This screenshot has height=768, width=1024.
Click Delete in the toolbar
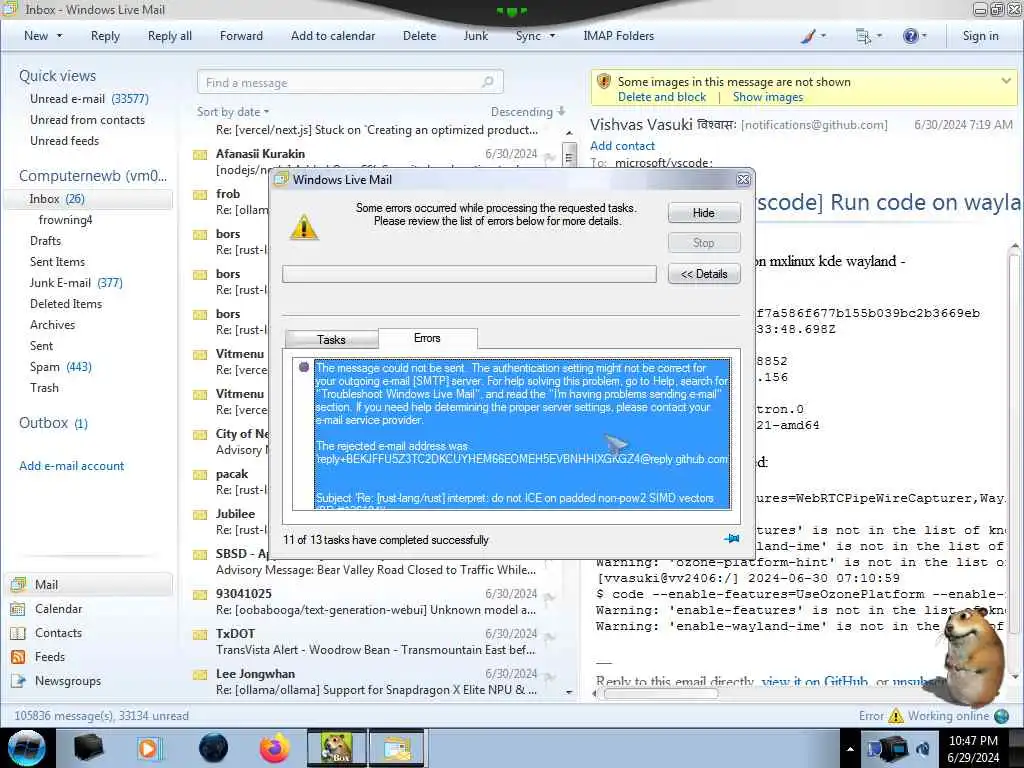pos(419,36)
